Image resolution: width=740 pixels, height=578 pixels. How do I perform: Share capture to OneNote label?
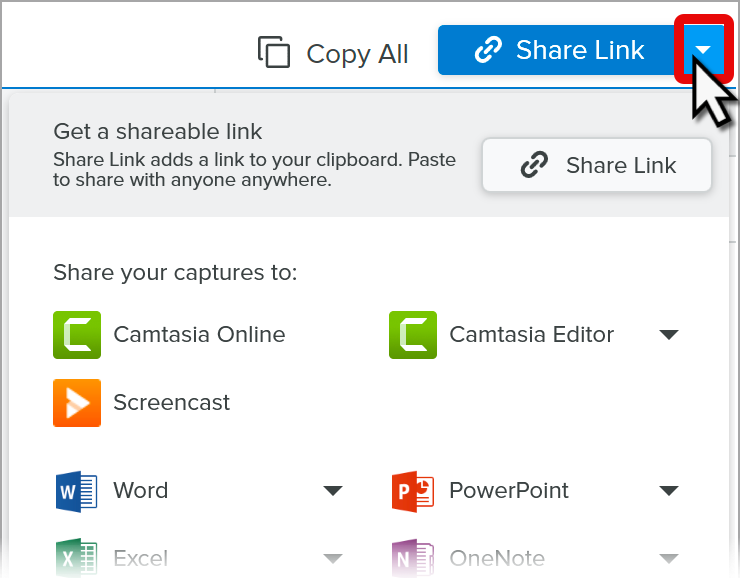(x=497, y=558)
